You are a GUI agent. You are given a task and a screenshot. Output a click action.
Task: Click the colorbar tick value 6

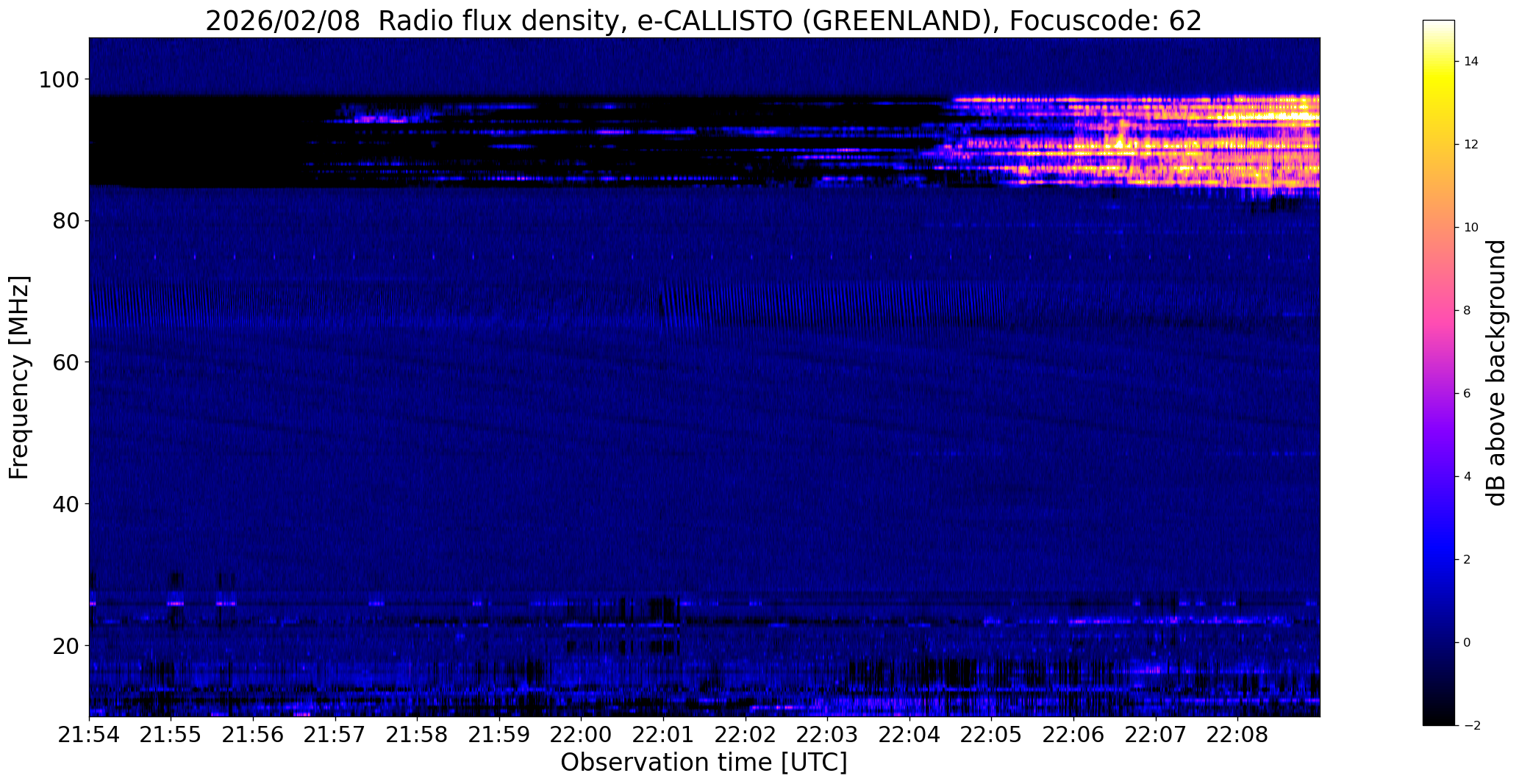(x=1468, y=393)
